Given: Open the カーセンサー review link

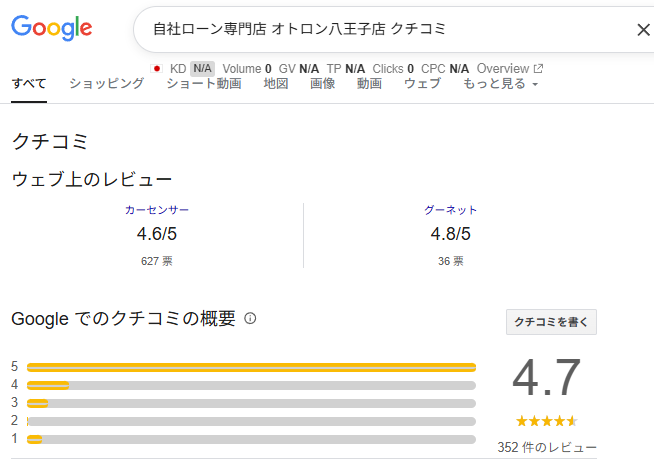Looking at the screenshot, I should 157,210.
